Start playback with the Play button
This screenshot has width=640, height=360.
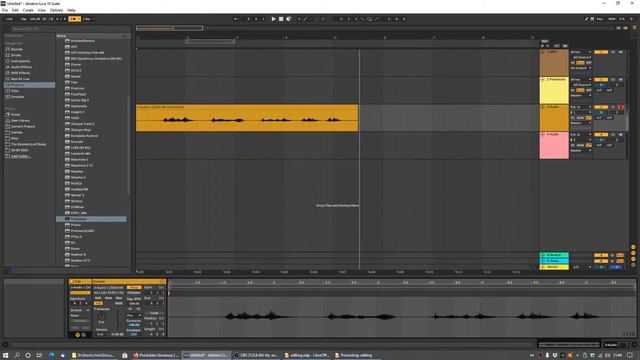click(273, 19)
